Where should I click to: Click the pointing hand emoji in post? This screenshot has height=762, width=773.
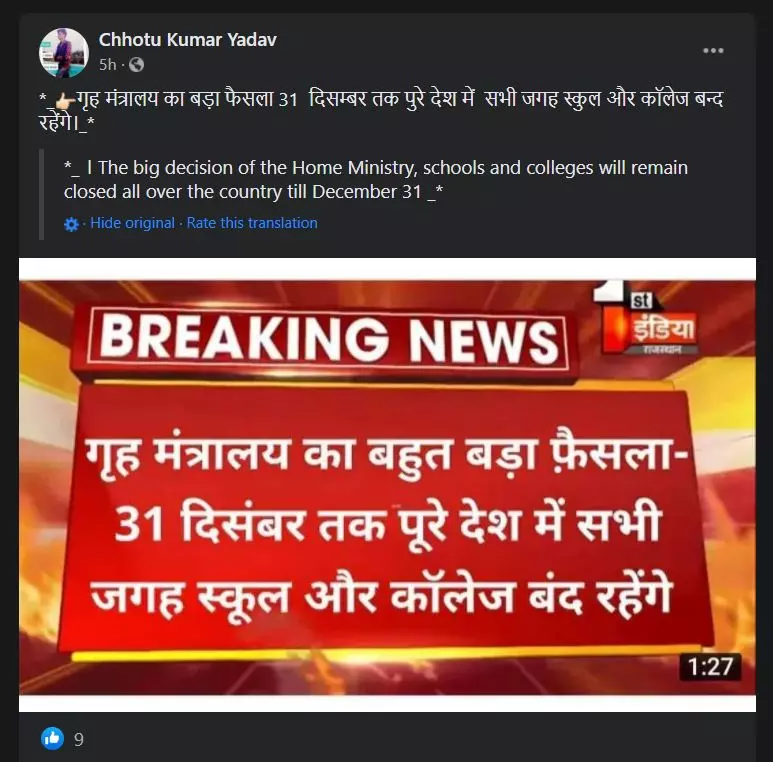[65, 101]
